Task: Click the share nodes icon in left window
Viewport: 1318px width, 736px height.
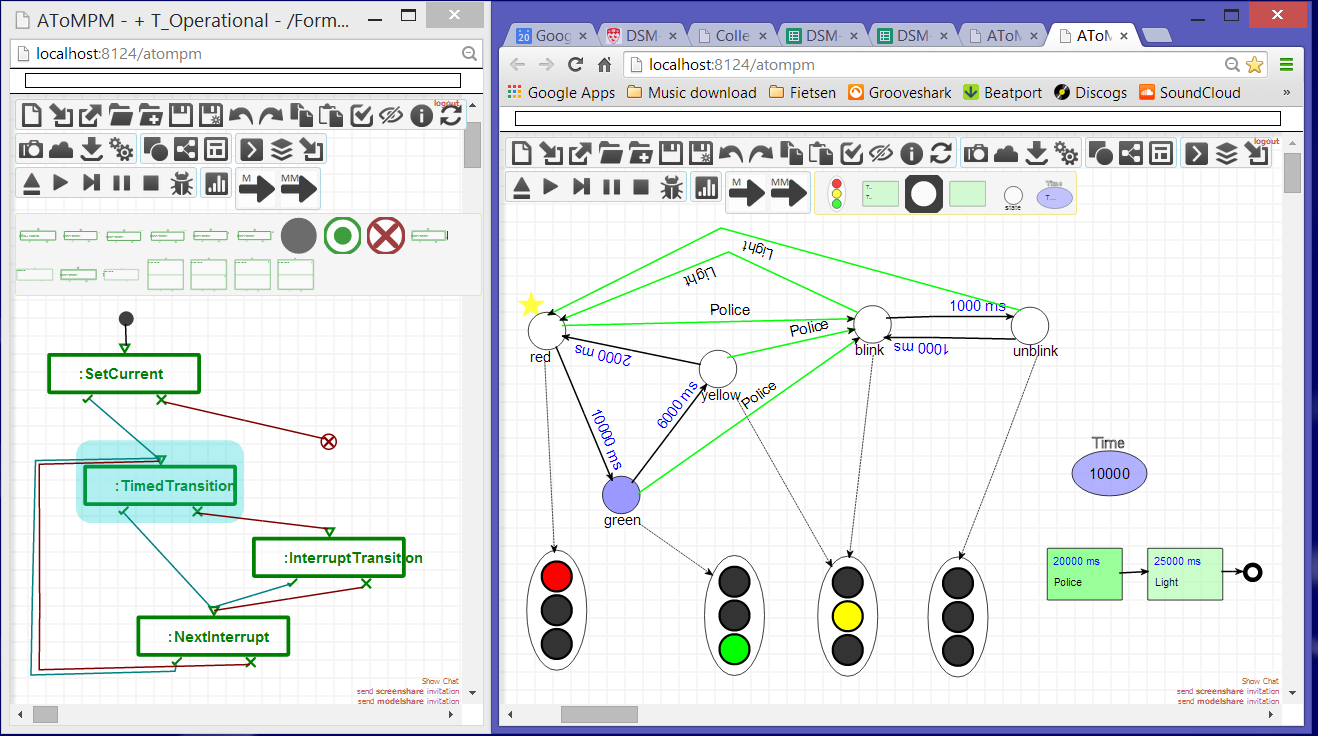Action: point(186,150)
